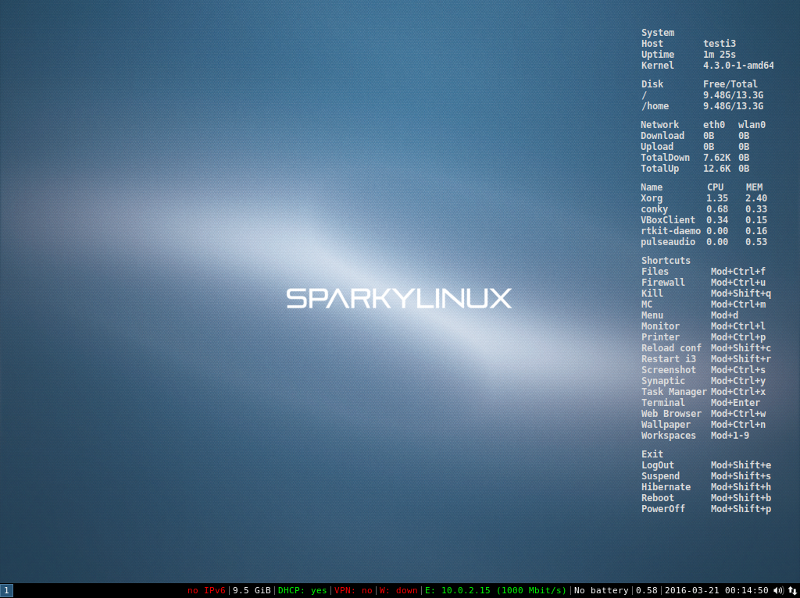Click the 'Task Manager' shortcut row label
Screen dimensions: 800x598
point(674,392)
